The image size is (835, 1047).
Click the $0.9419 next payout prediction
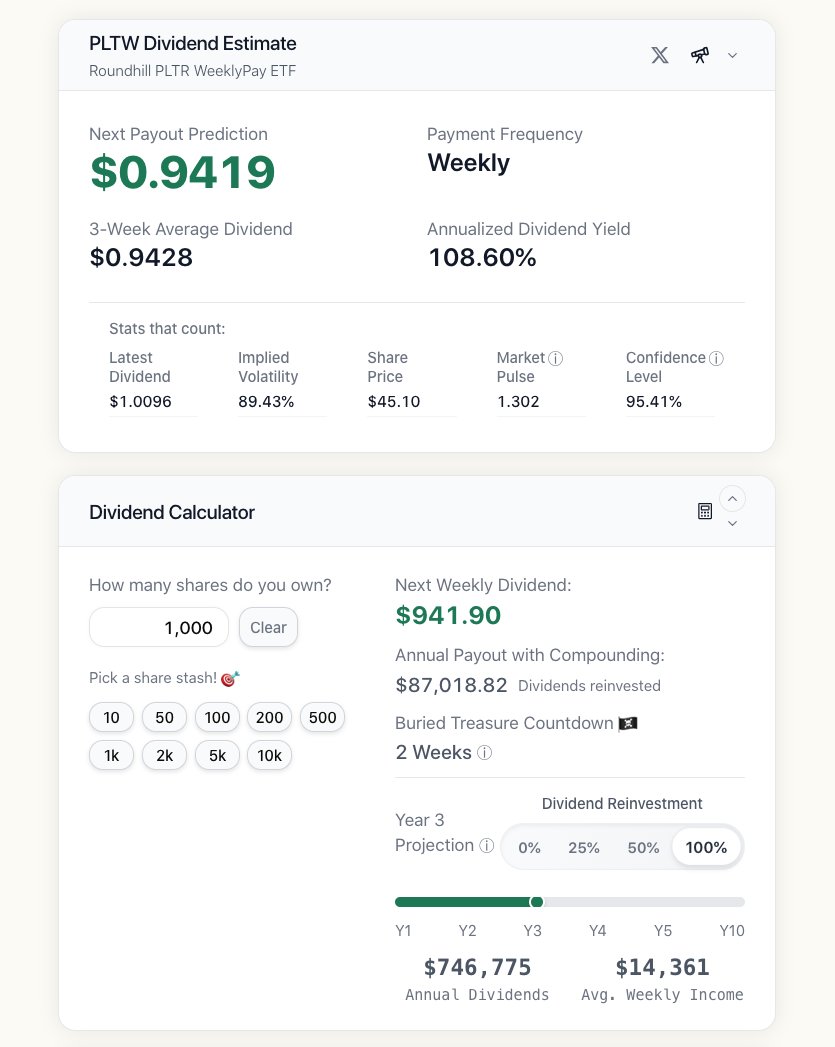click(182, 172)
